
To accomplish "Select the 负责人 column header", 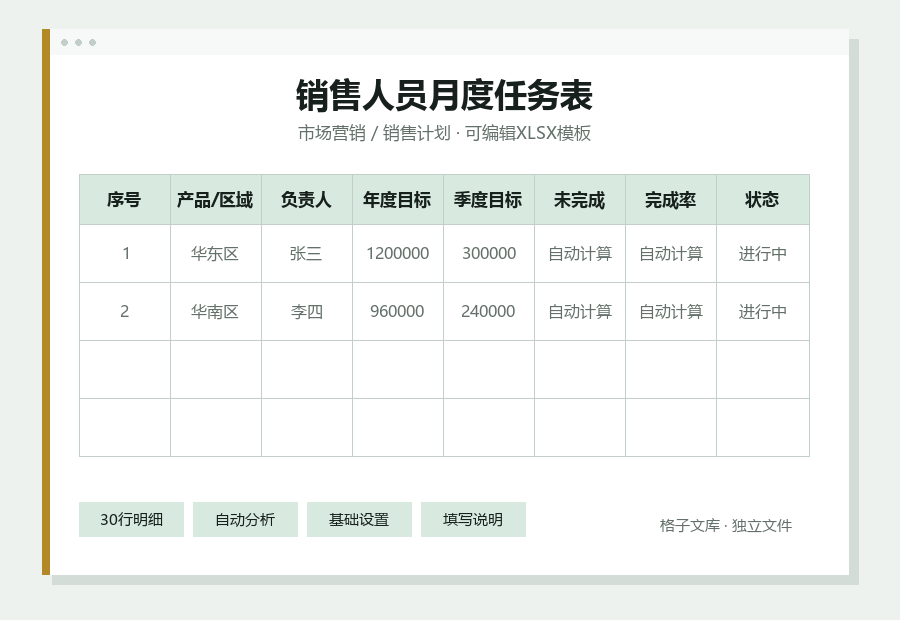I will coord(307,200).
